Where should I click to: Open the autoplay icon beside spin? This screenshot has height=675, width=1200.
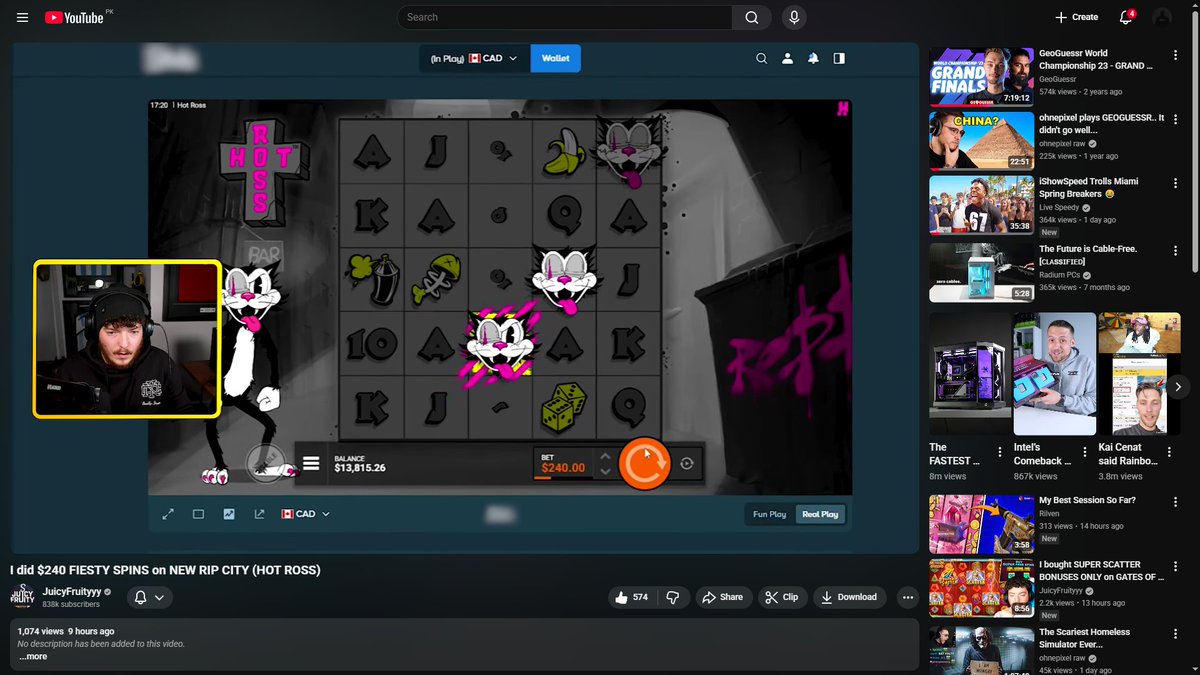pyautogui.click(x=686, y=464)
